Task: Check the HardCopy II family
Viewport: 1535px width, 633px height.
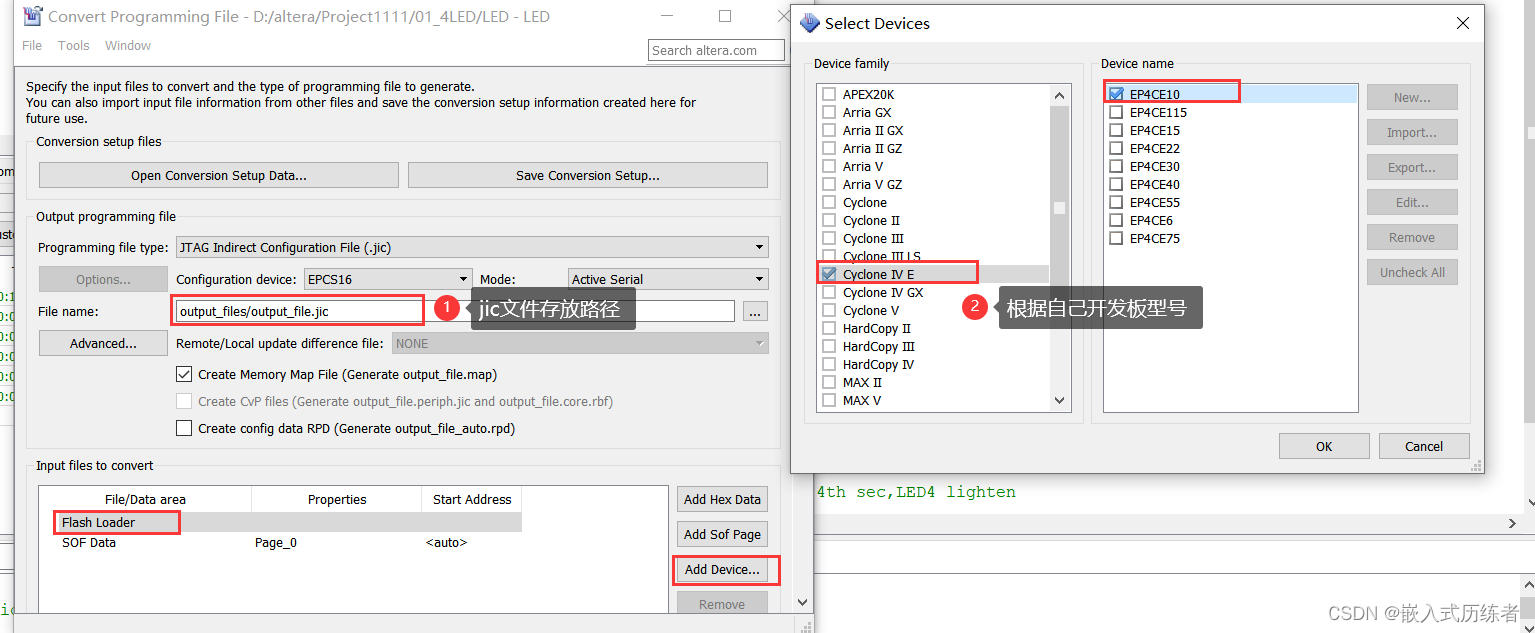Action: tap(828, 328)
